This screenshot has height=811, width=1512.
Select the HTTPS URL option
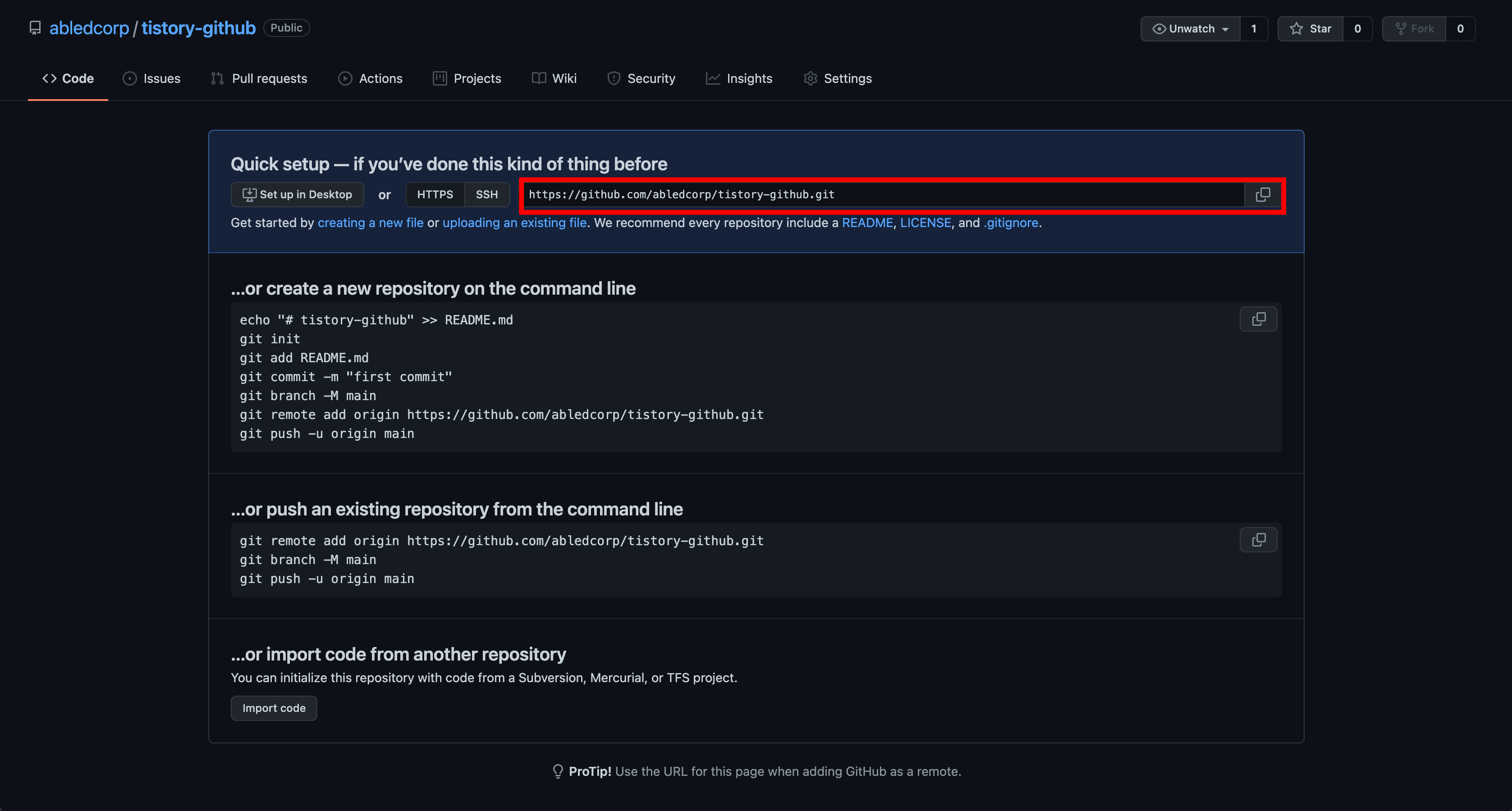(435, 194)
